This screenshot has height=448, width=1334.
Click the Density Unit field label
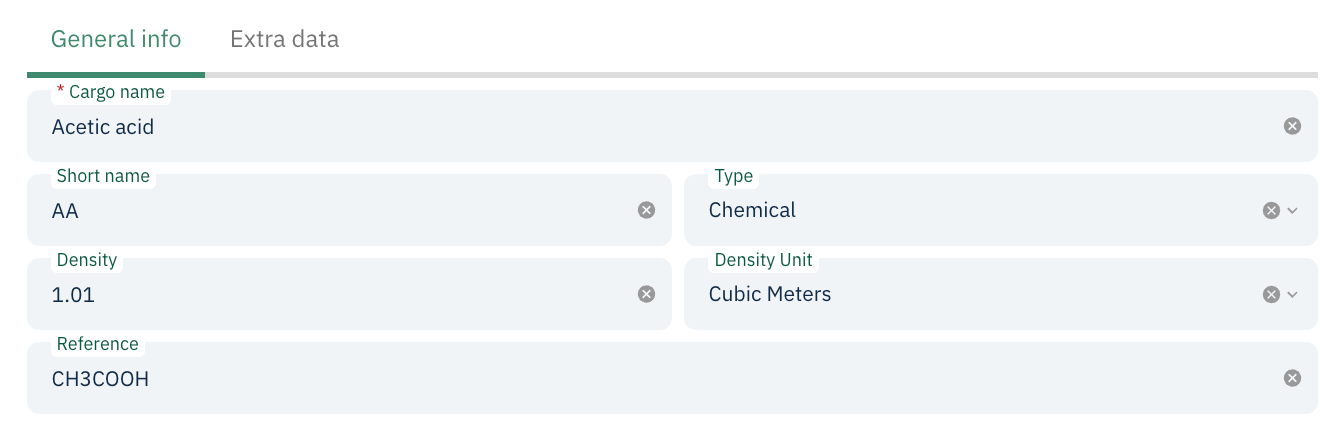coord(763,260)
